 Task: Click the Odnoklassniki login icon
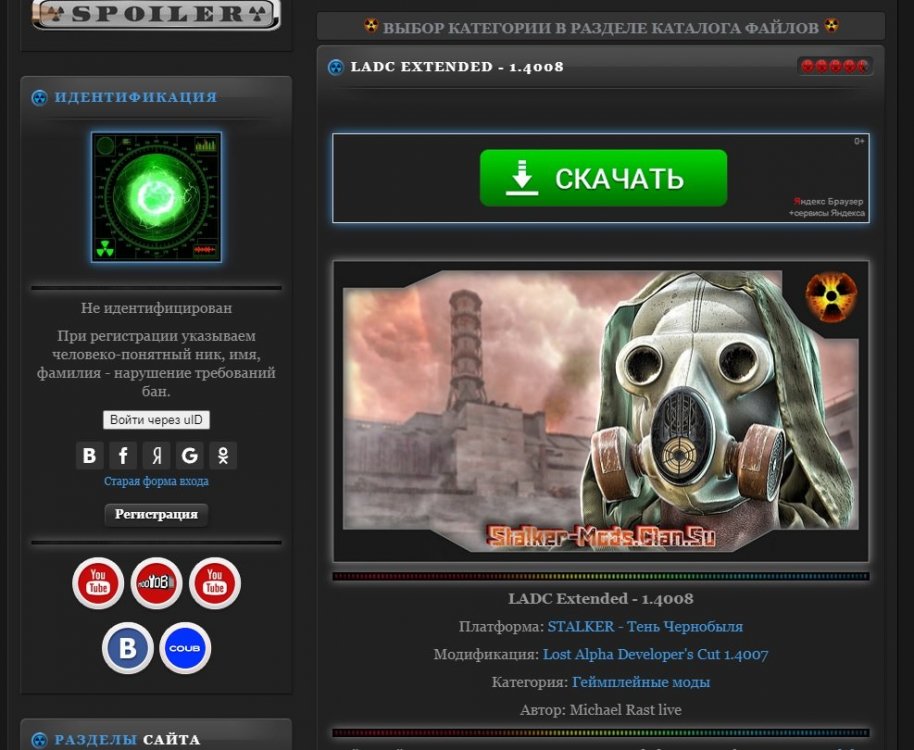click(222, 455)
